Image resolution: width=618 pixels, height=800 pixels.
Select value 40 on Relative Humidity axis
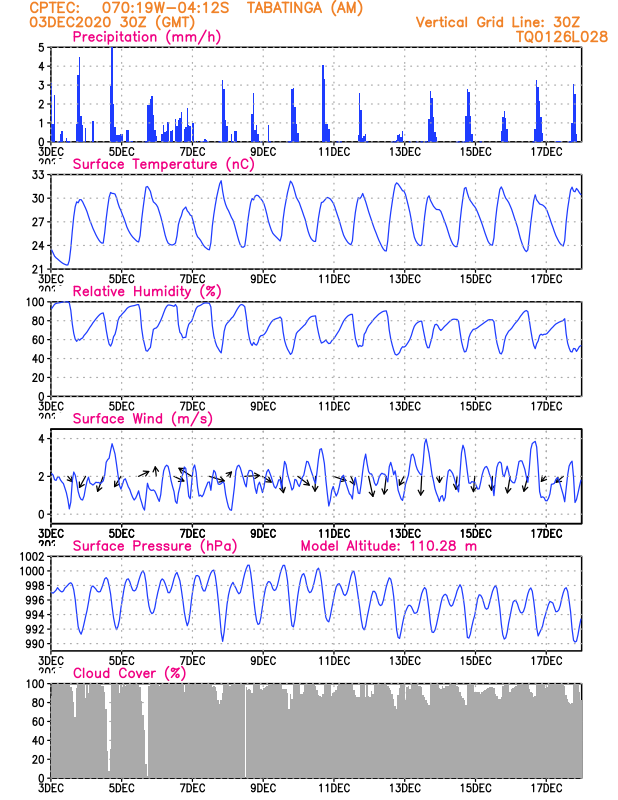click(38, 359)
